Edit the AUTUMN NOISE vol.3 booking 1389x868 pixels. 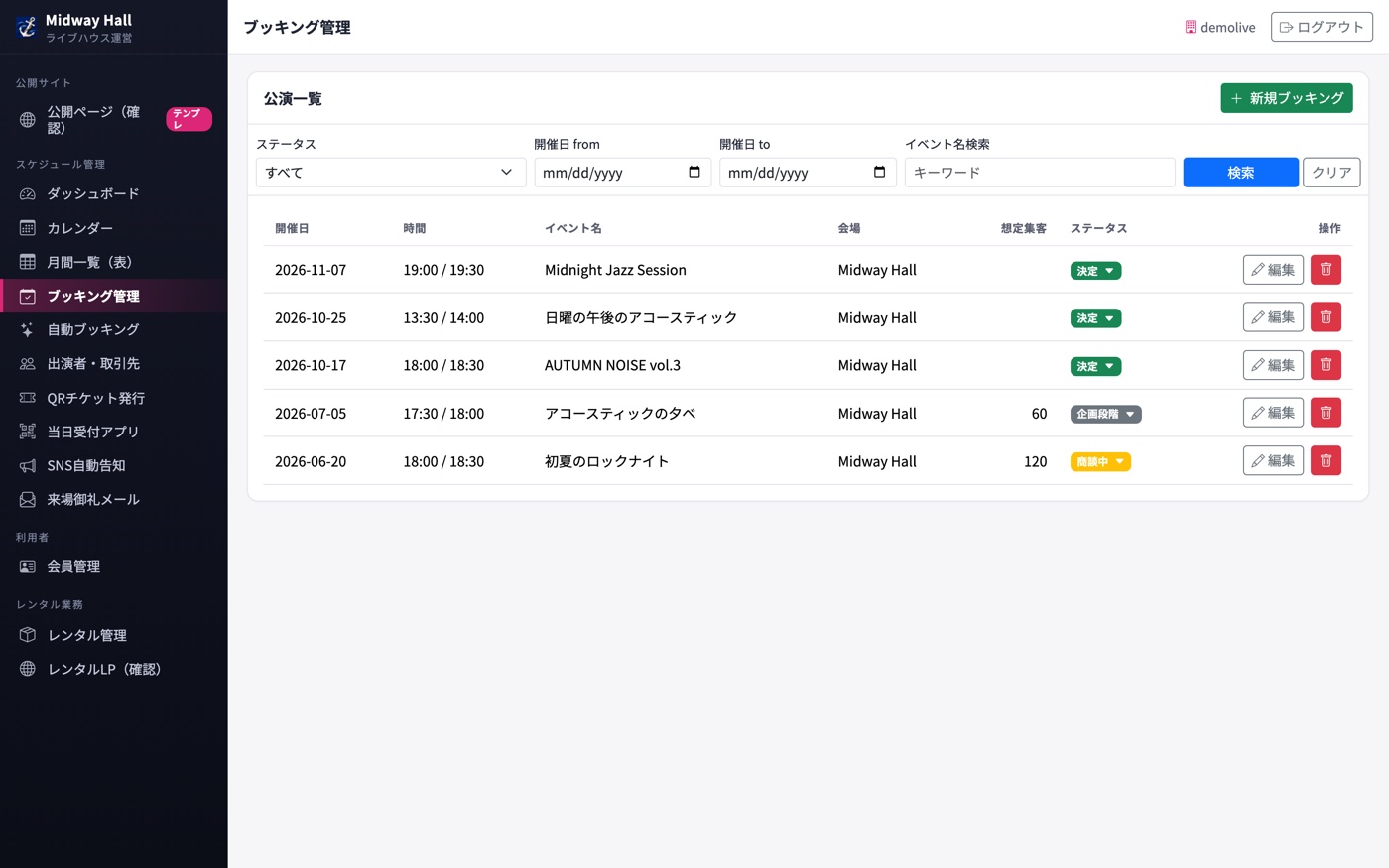[x=1273, y=365]
